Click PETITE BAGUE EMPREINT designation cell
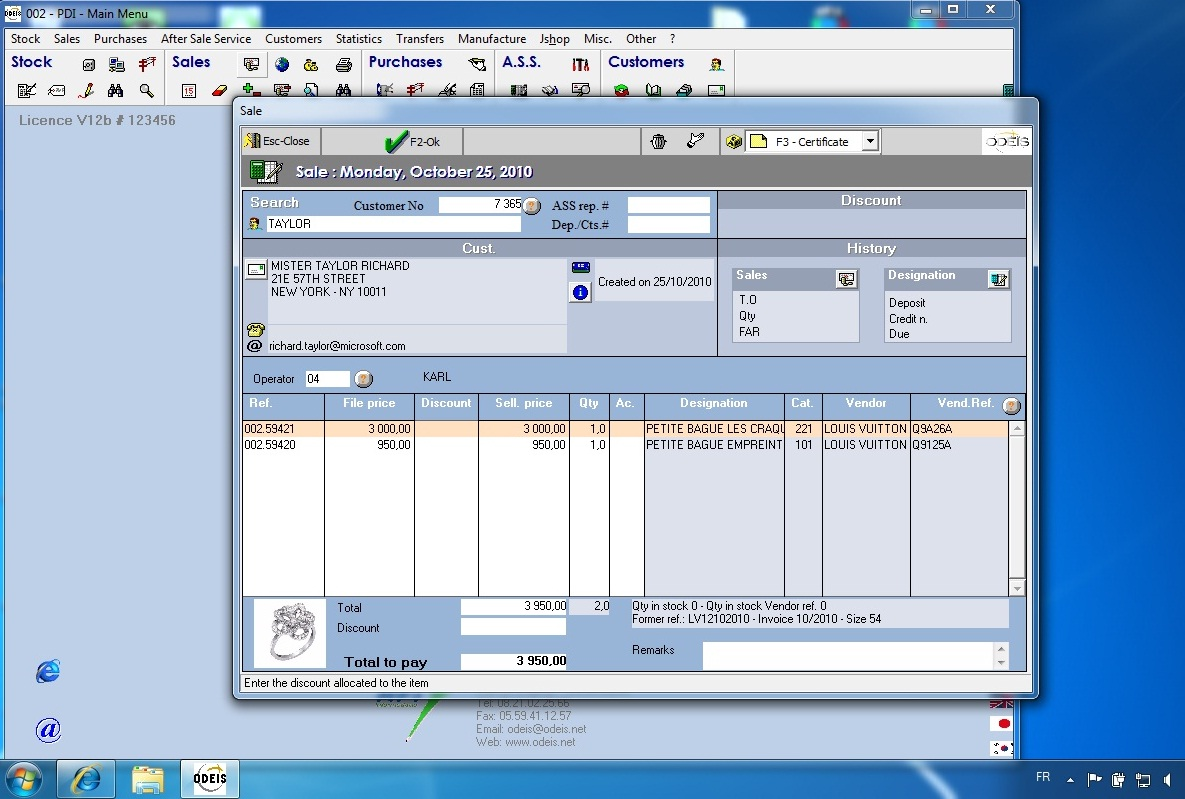This screenshot has width=1185, height=799. 713,445
